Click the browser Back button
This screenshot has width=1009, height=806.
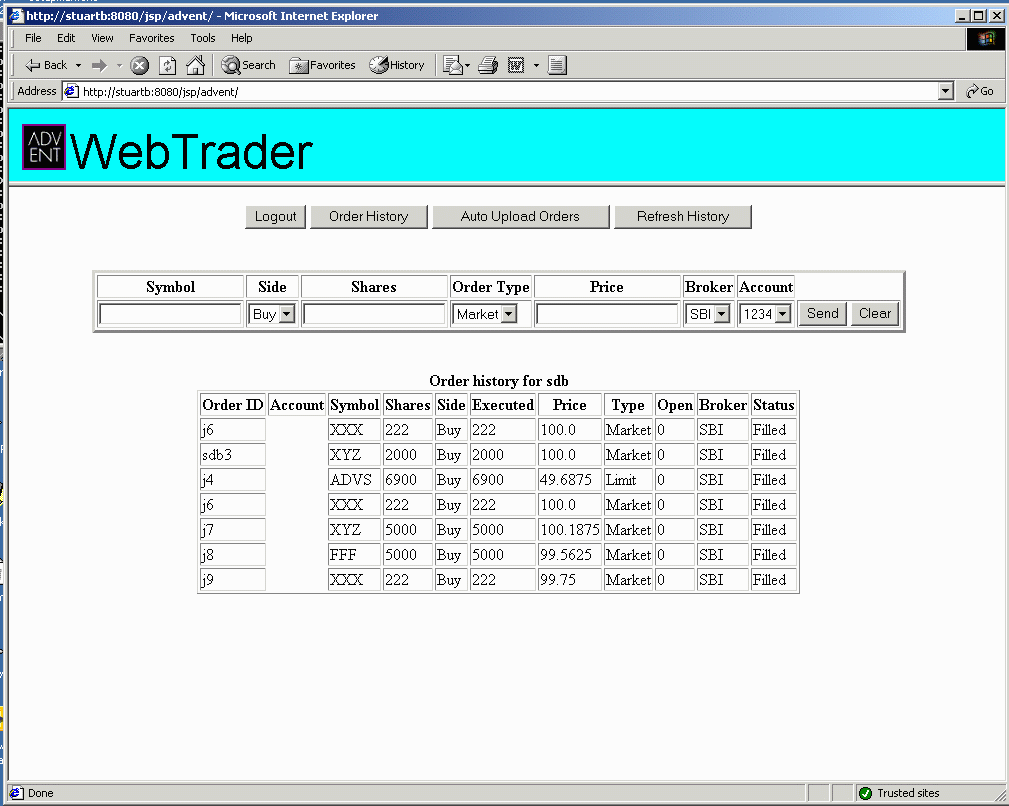pyautogui.click(x=46, y=65)
